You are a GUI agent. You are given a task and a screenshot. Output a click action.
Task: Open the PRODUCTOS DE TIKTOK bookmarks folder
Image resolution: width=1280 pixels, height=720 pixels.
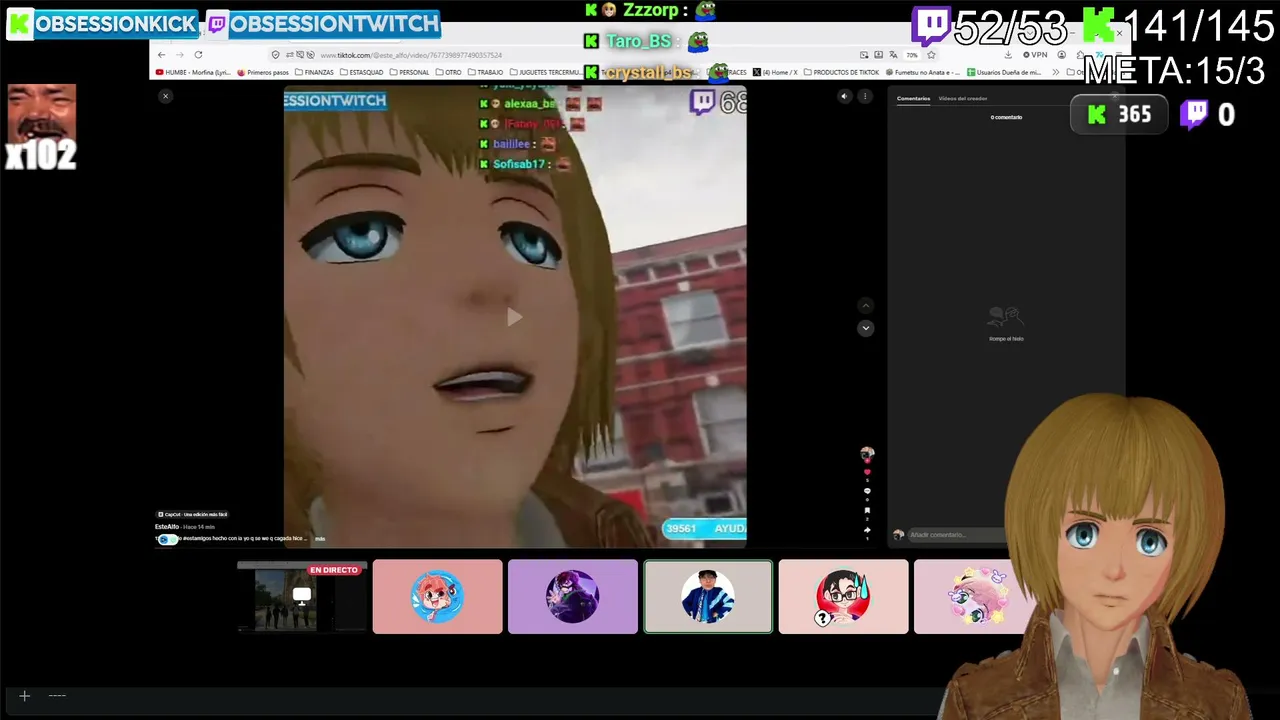point(841,72)
